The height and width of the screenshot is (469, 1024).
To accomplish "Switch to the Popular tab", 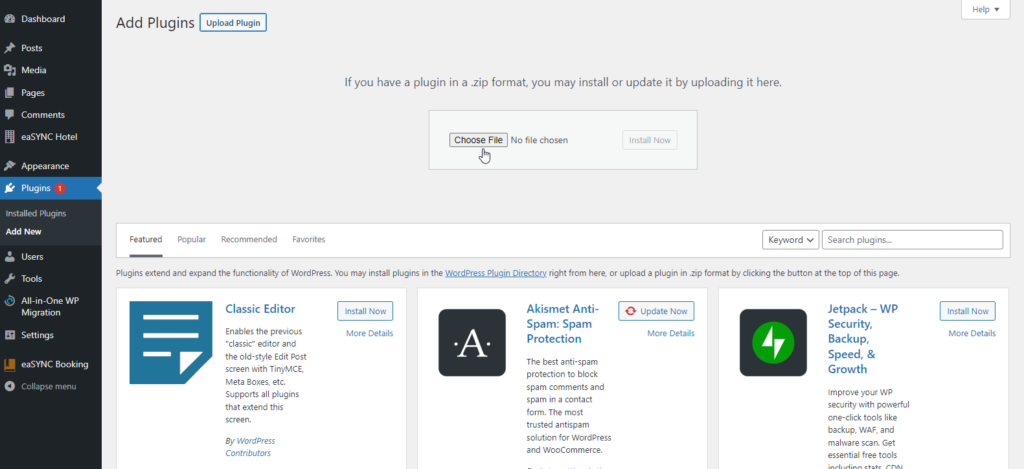I will (x=191, y=240).
